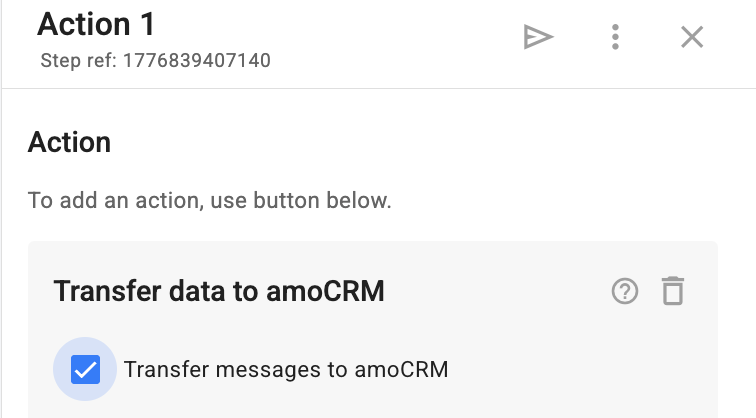Click the question mark circle icon

click(x=625, y=291)
